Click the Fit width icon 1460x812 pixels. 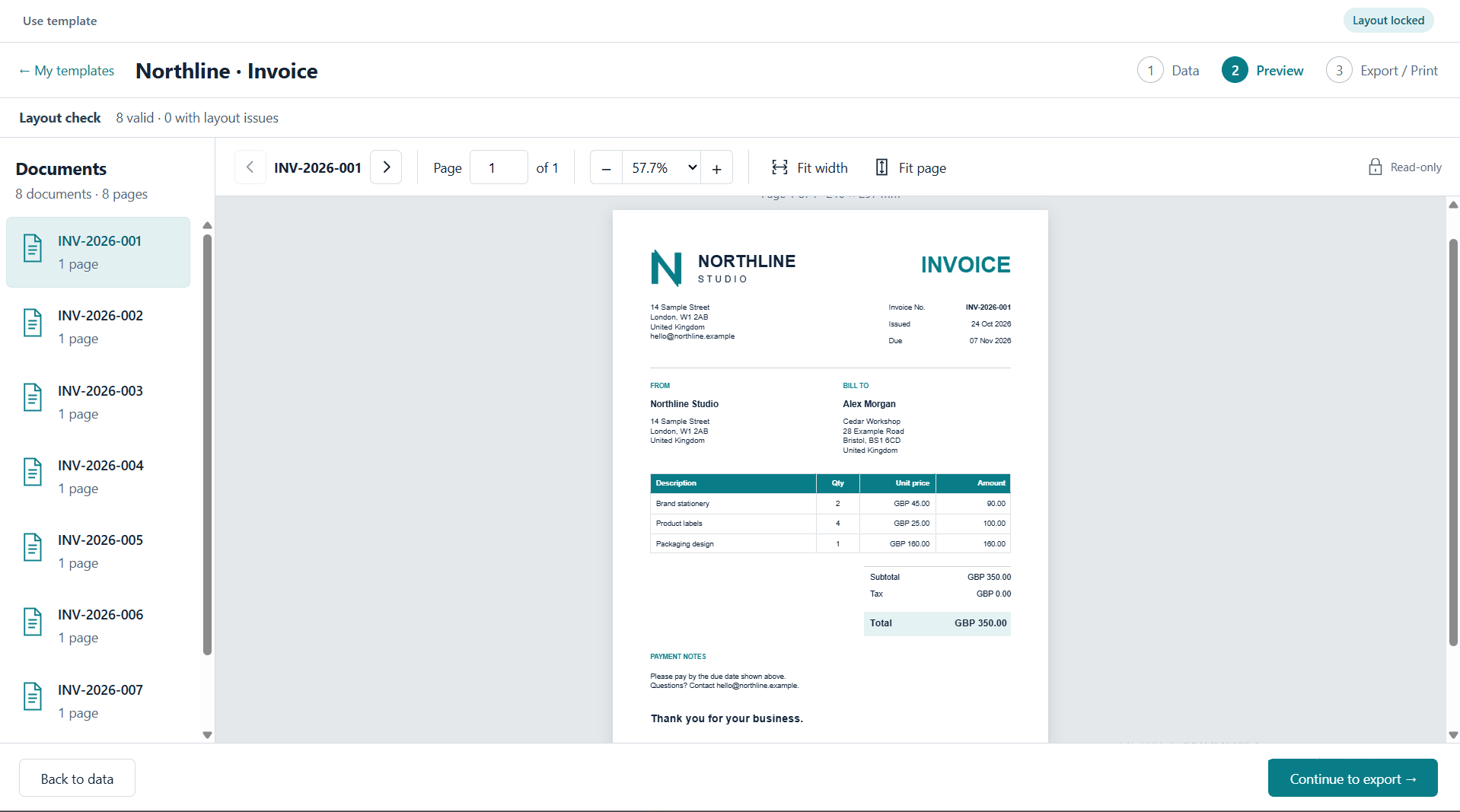pos(779,167)
